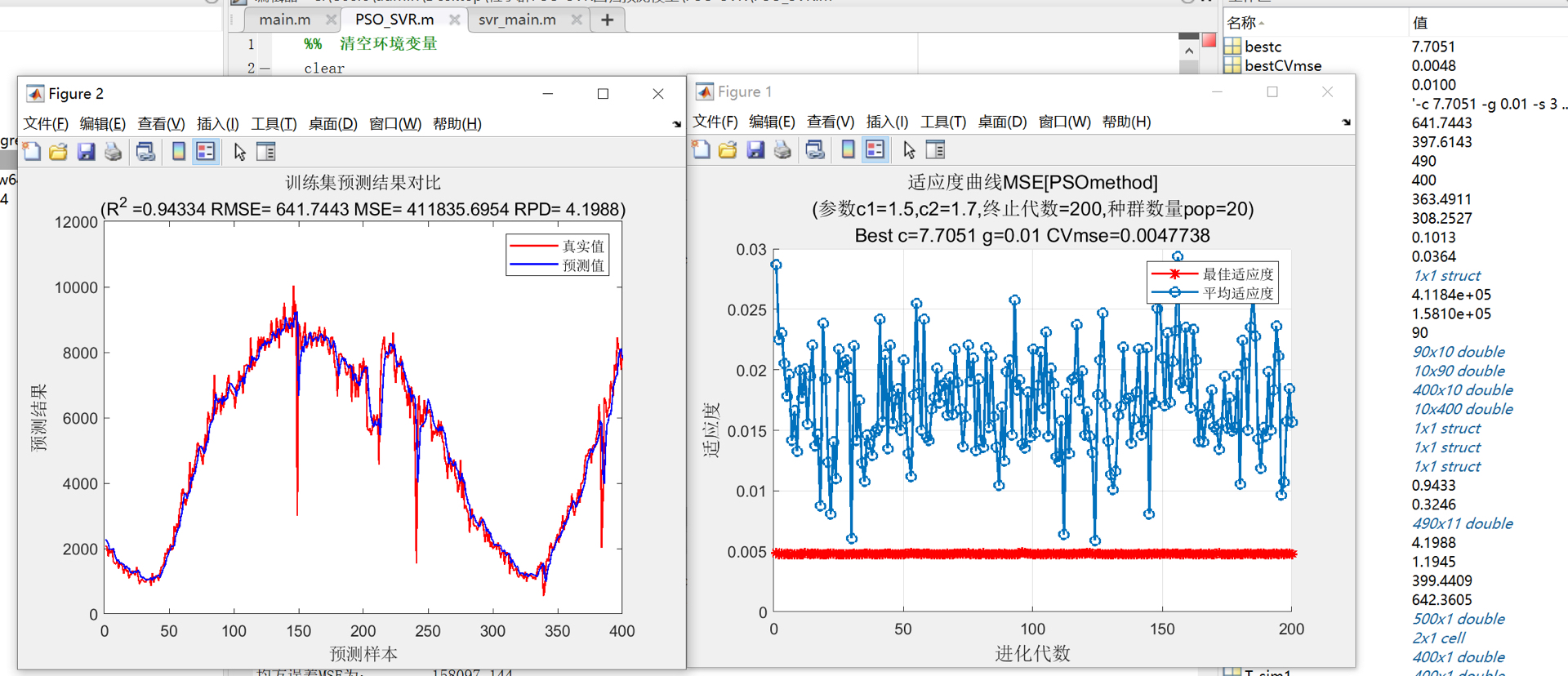Image resolution: width=1568 pixels, height=676 pixels.
Task: Switch to PSO_SVR.m editor tab
Action: coord(394,20)
